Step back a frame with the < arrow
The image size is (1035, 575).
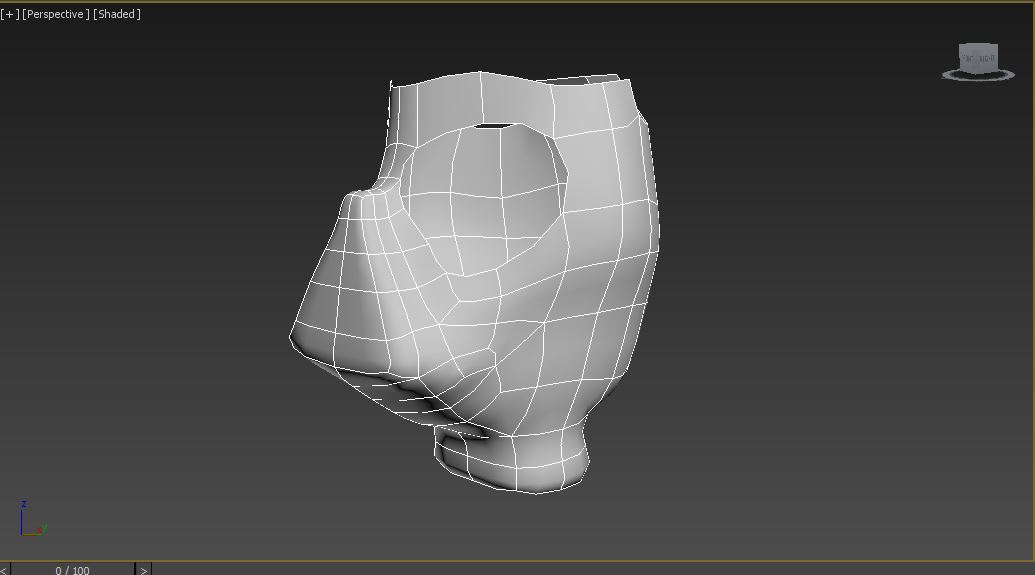point(4,570)
